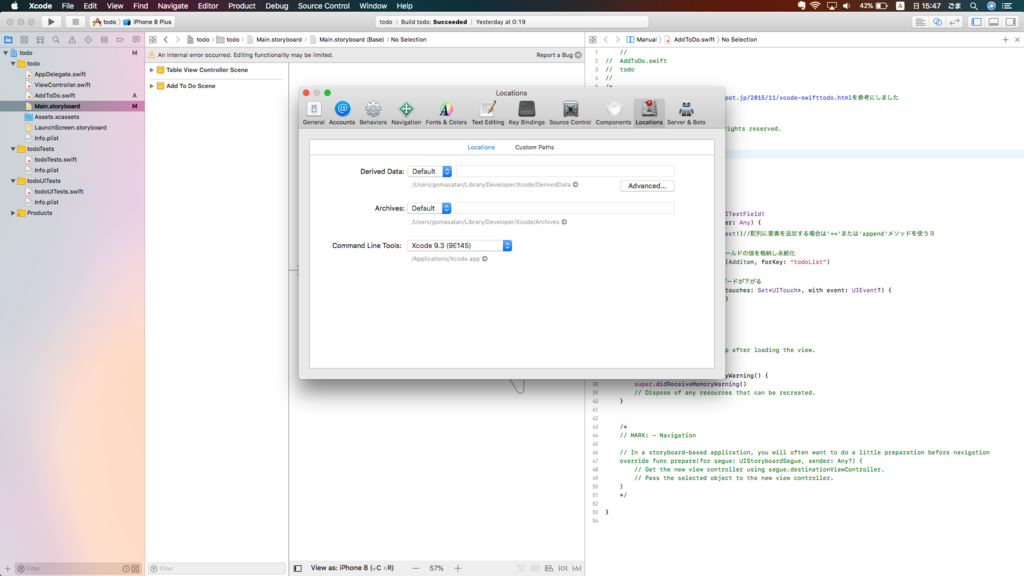Open the Source Control menu
The image size is (1024, 576).
(323, 6)
